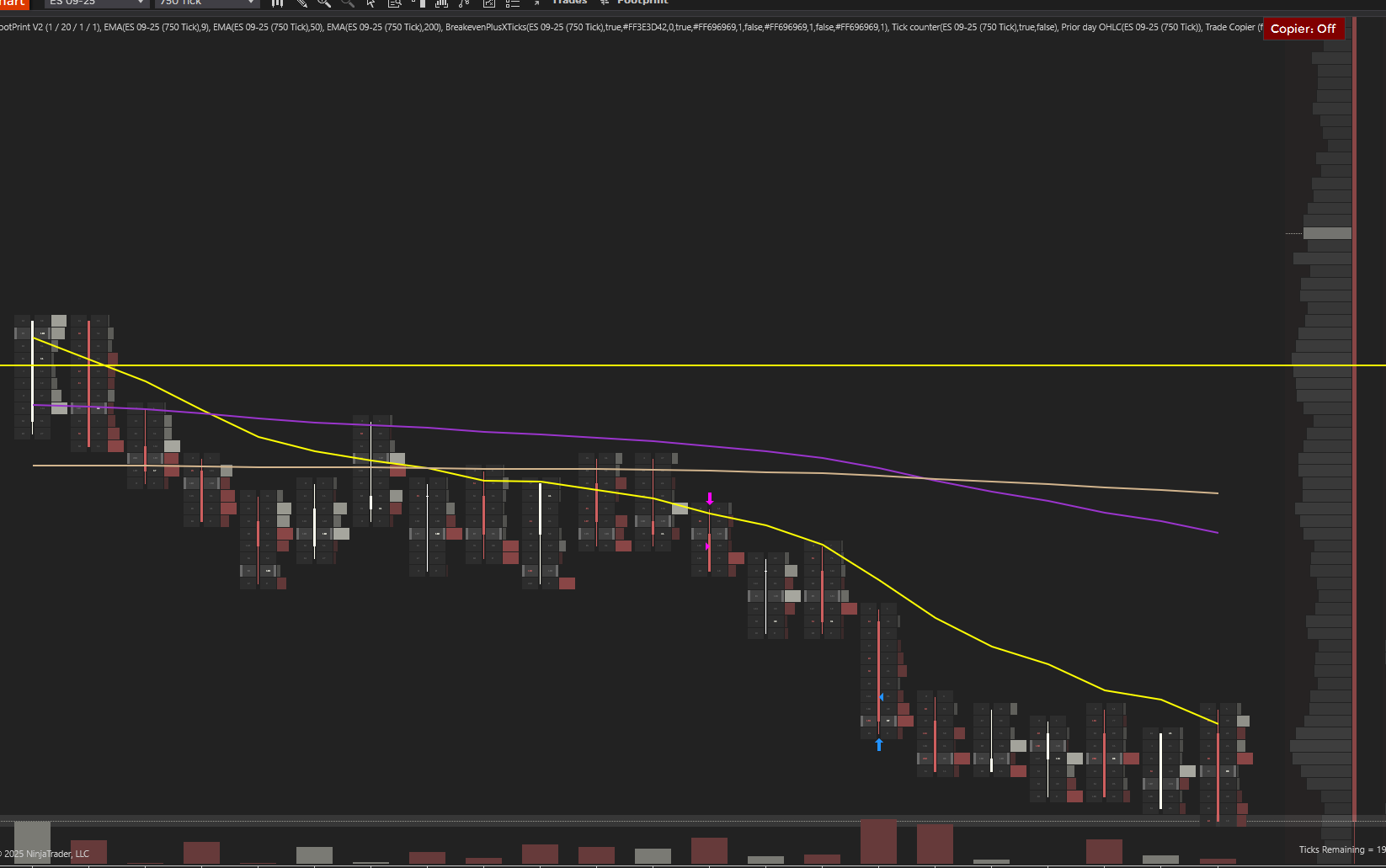Click the red vertical line beside the volume profile

click(x=1354, y=421)
